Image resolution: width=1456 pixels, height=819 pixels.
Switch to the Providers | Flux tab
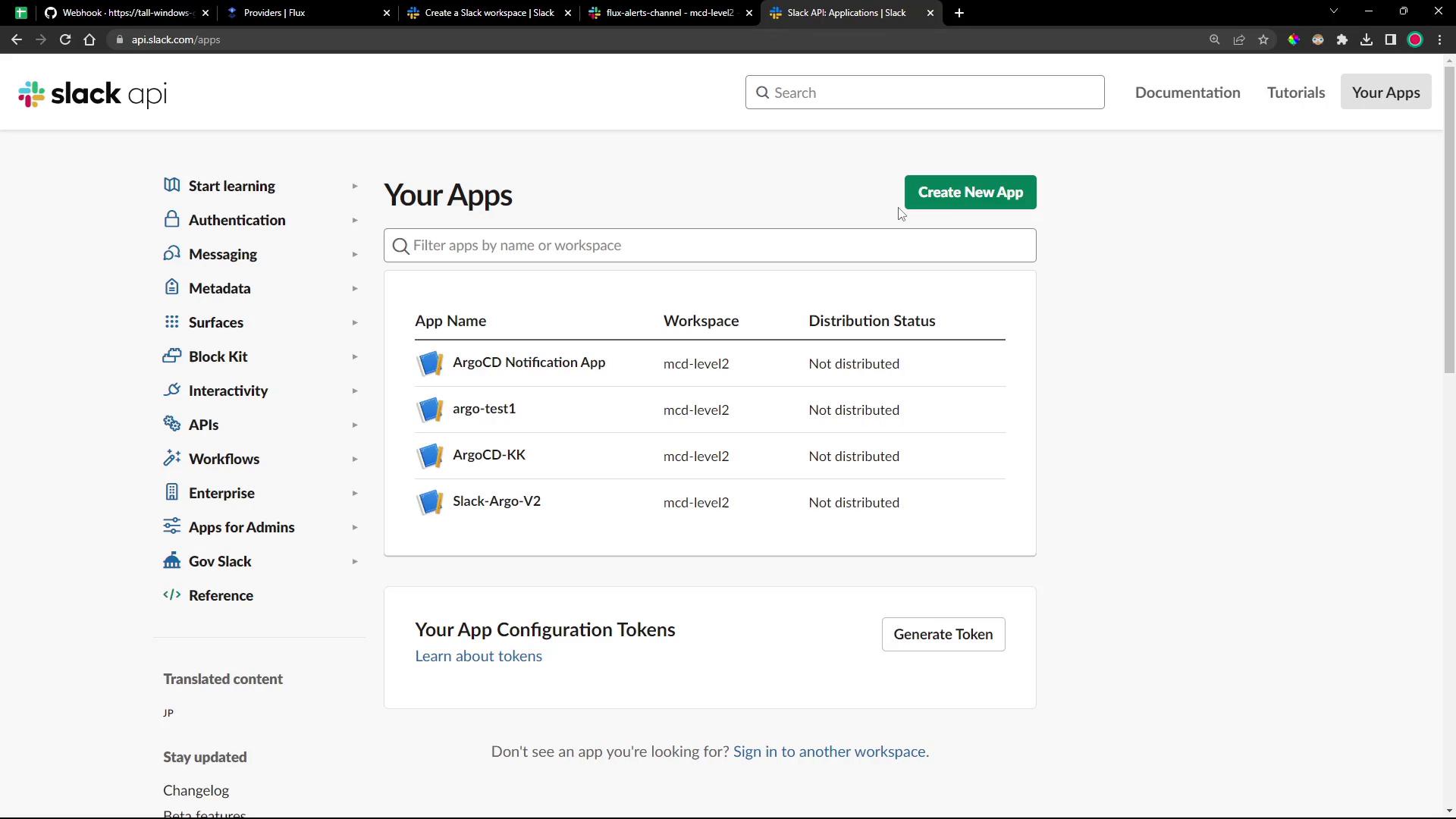click(307, 13)
